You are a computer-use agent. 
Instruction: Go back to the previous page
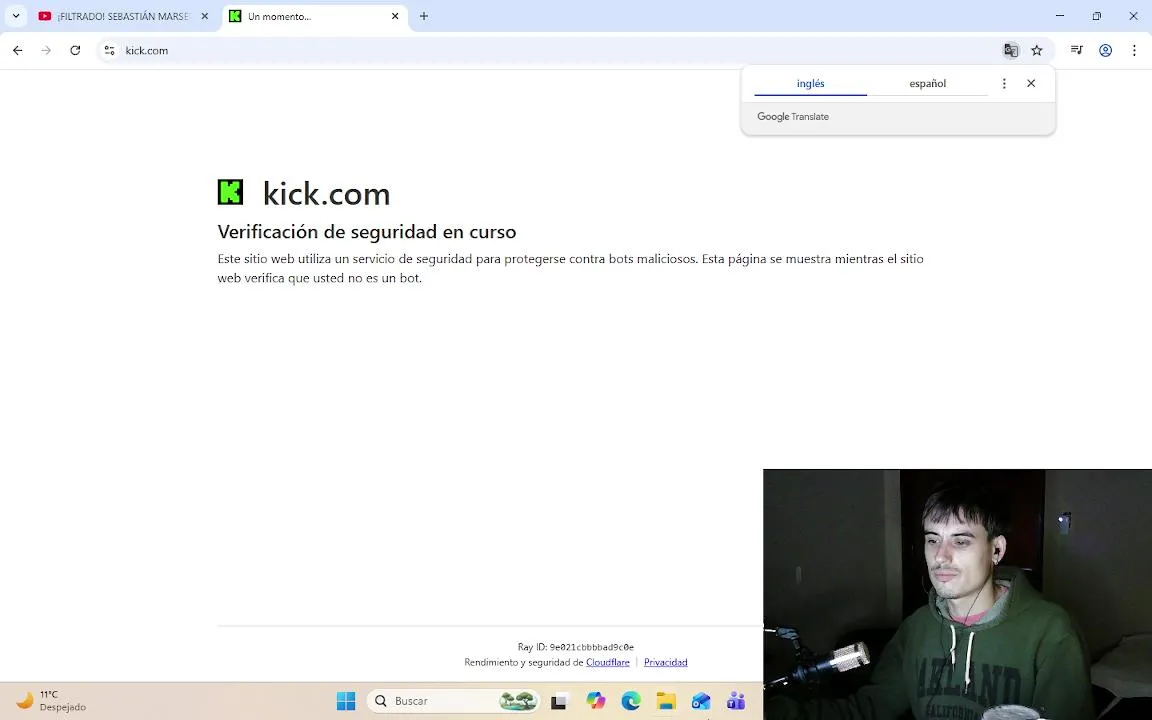click(x=18, y=51)
